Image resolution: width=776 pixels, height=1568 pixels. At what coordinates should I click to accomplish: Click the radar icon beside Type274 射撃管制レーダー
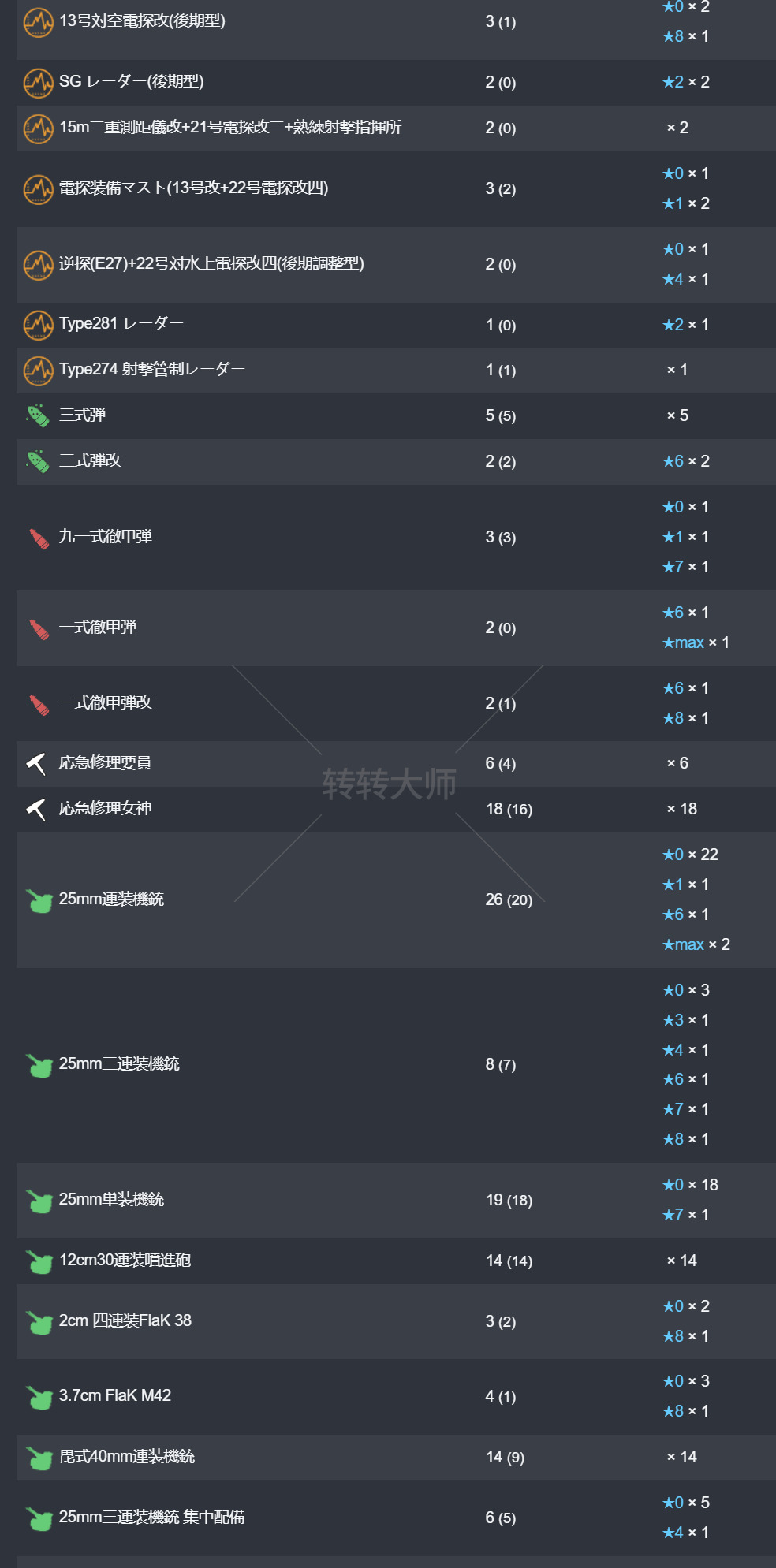(38, 371)
